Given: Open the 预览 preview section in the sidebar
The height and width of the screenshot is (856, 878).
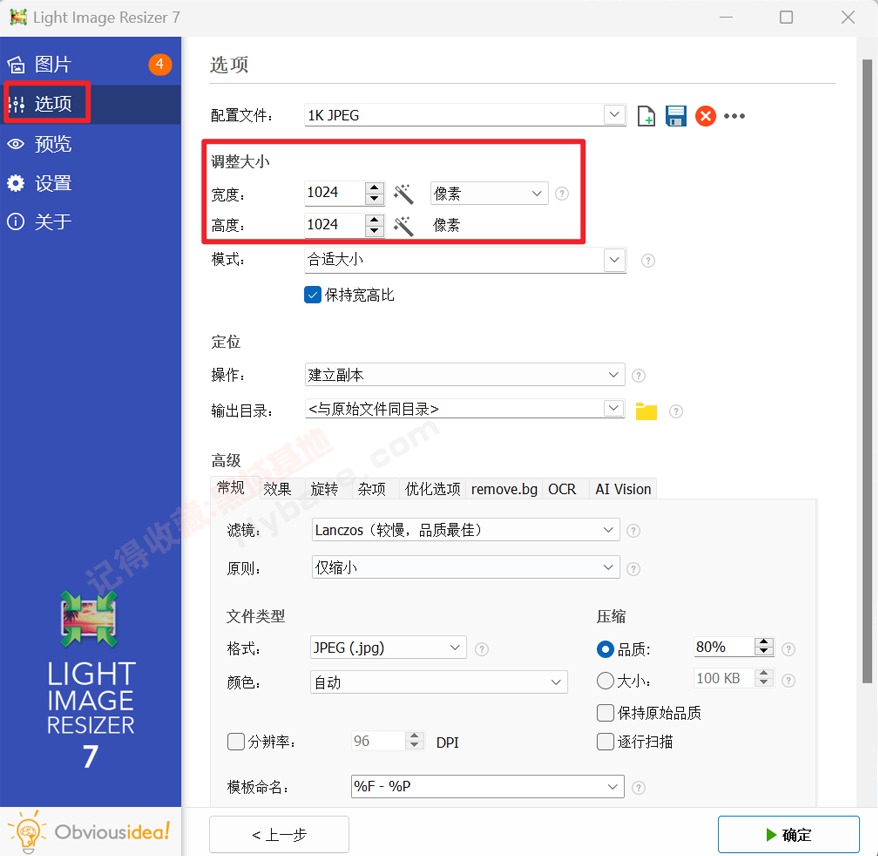Looking at the screenshot, I should coord(51,144).
